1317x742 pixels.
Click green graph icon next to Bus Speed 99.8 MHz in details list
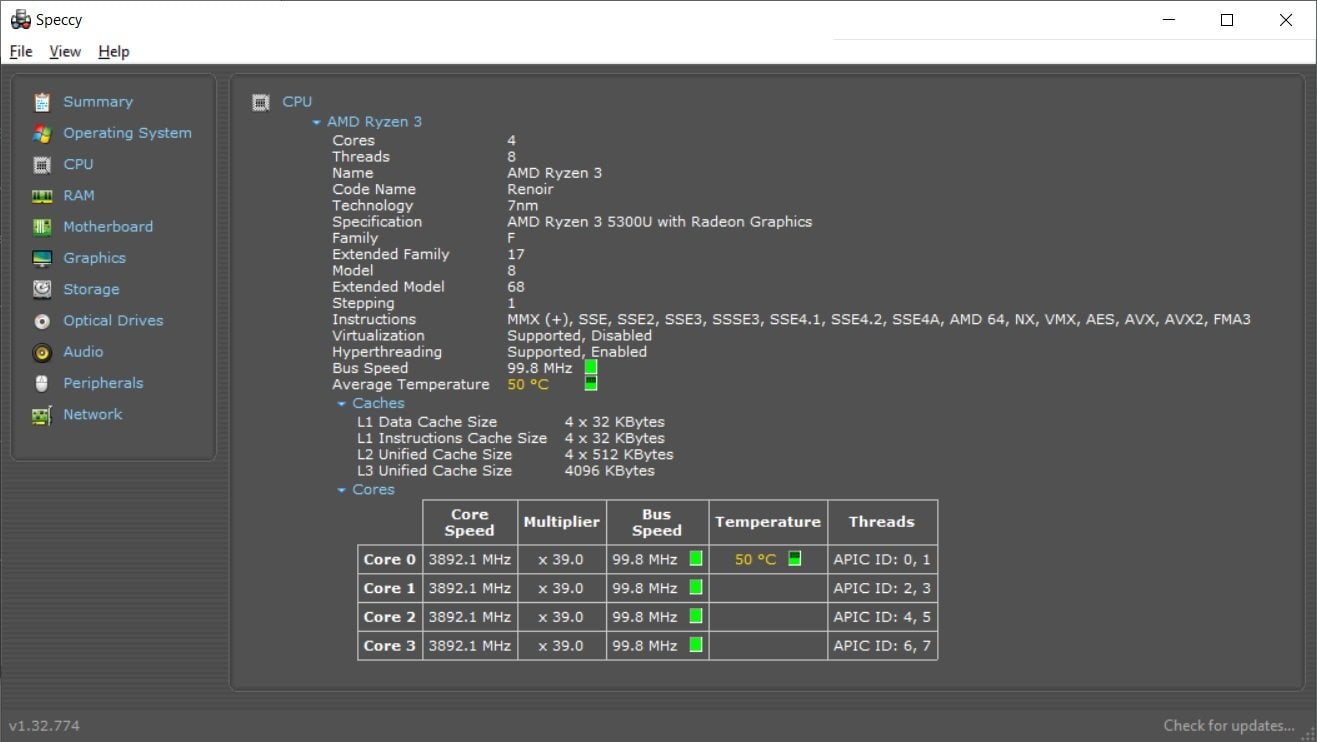pyautogui.click(x=591, y=368)
